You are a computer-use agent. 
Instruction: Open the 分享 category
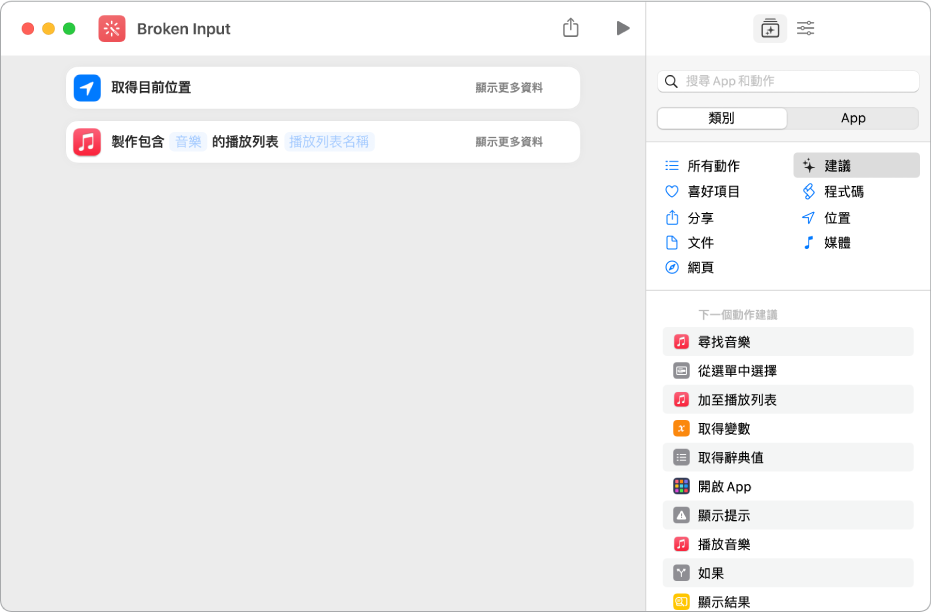click(x=689, y=218)
